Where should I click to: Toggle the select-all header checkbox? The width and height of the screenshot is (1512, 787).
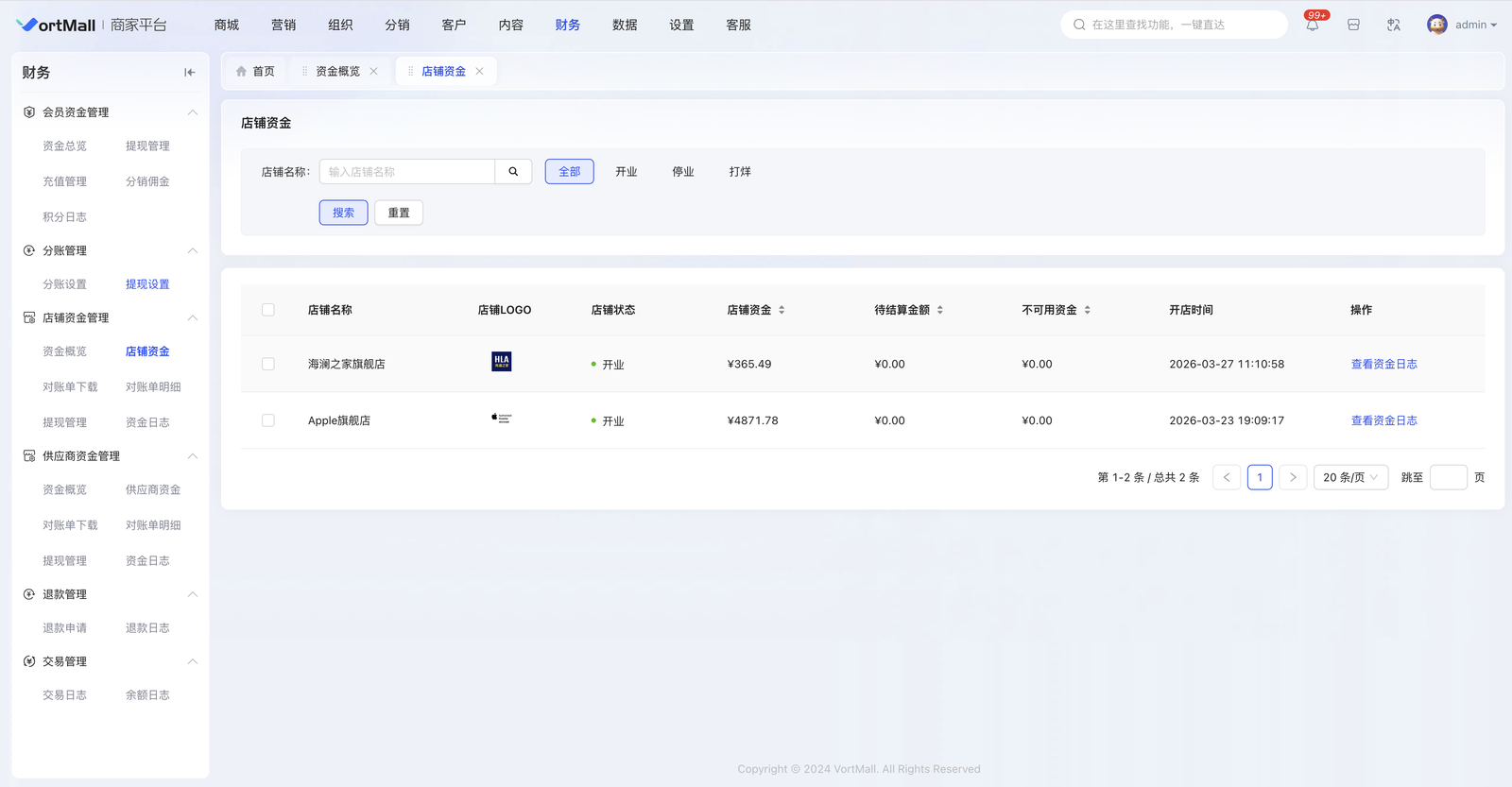pos(268,310)
